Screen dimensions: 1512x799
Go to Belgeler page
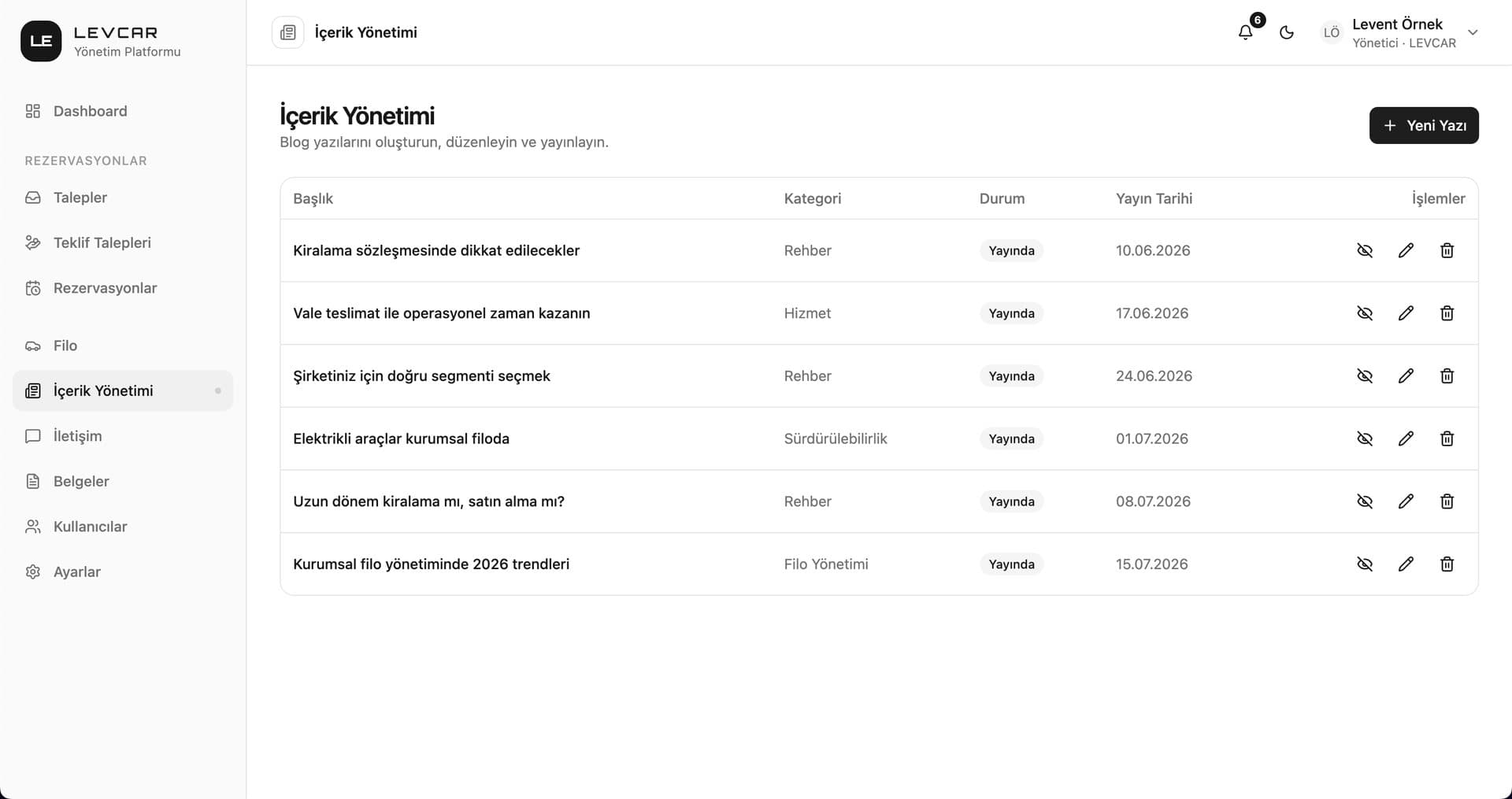[123, 481]
